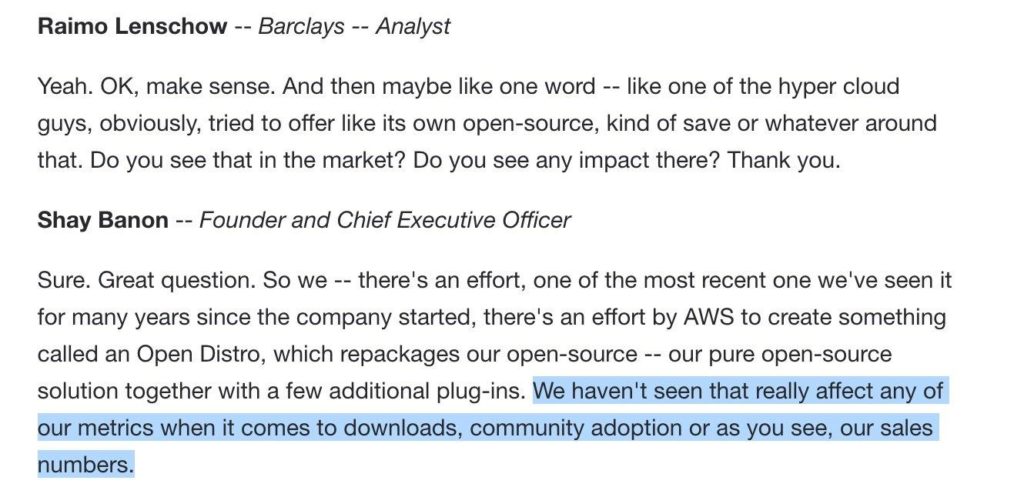Click the italic word Barclays
The image size is (1024, 497).
(301, 26)
